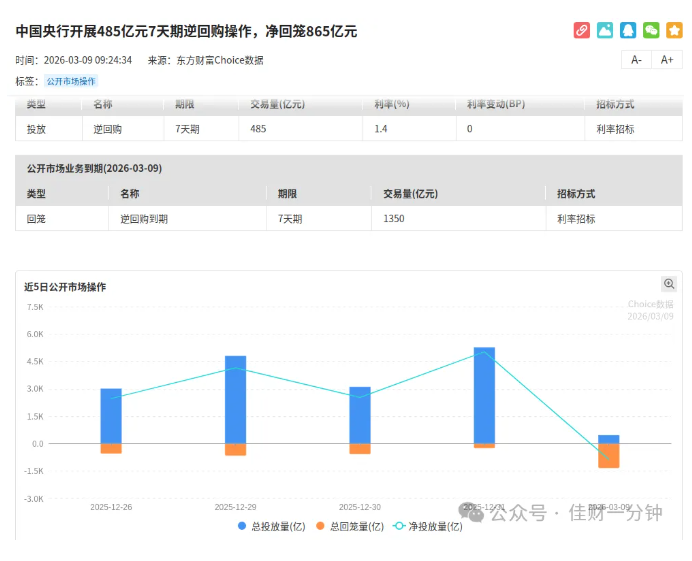This screenshot has width=692, height=561.
Task: Decrease font size with A- button
Action: coord(636,60)
